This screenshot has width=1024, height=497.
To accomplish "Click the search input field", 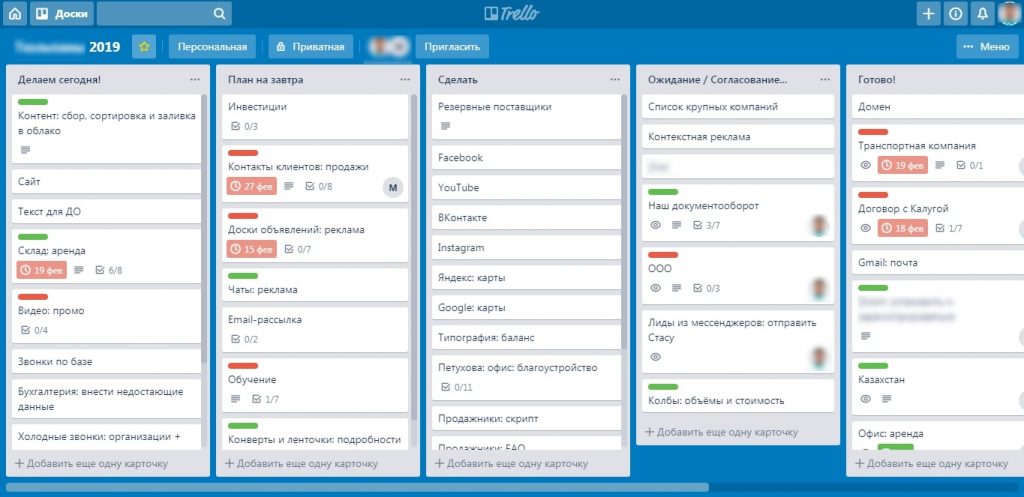I will click(163, 13).
